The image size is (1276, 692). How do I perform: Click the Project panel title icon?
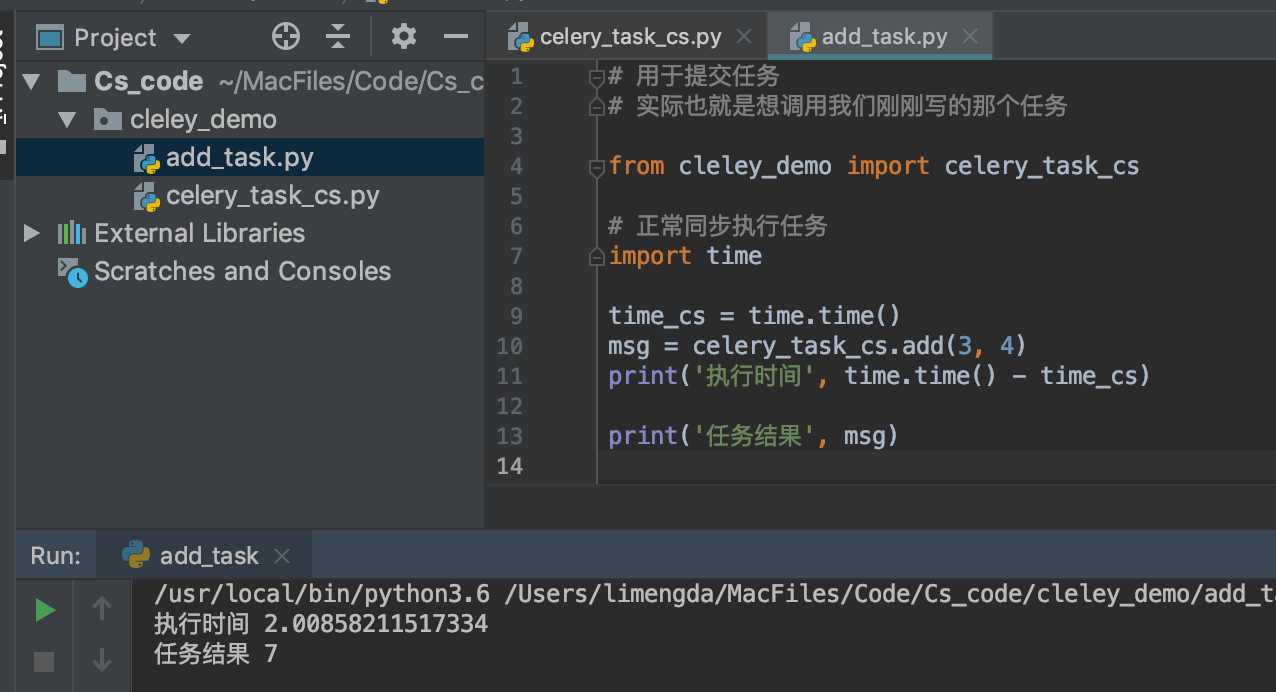point(50,38)
